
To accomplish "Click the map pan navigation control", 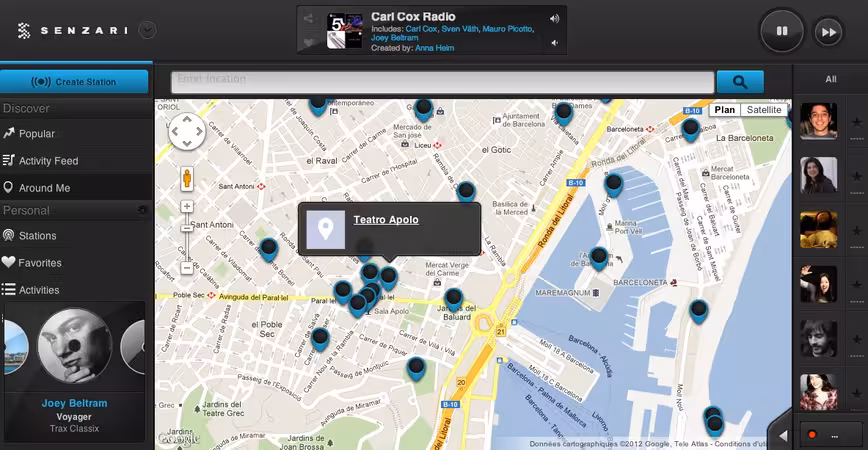I will [x=187, y=132].
